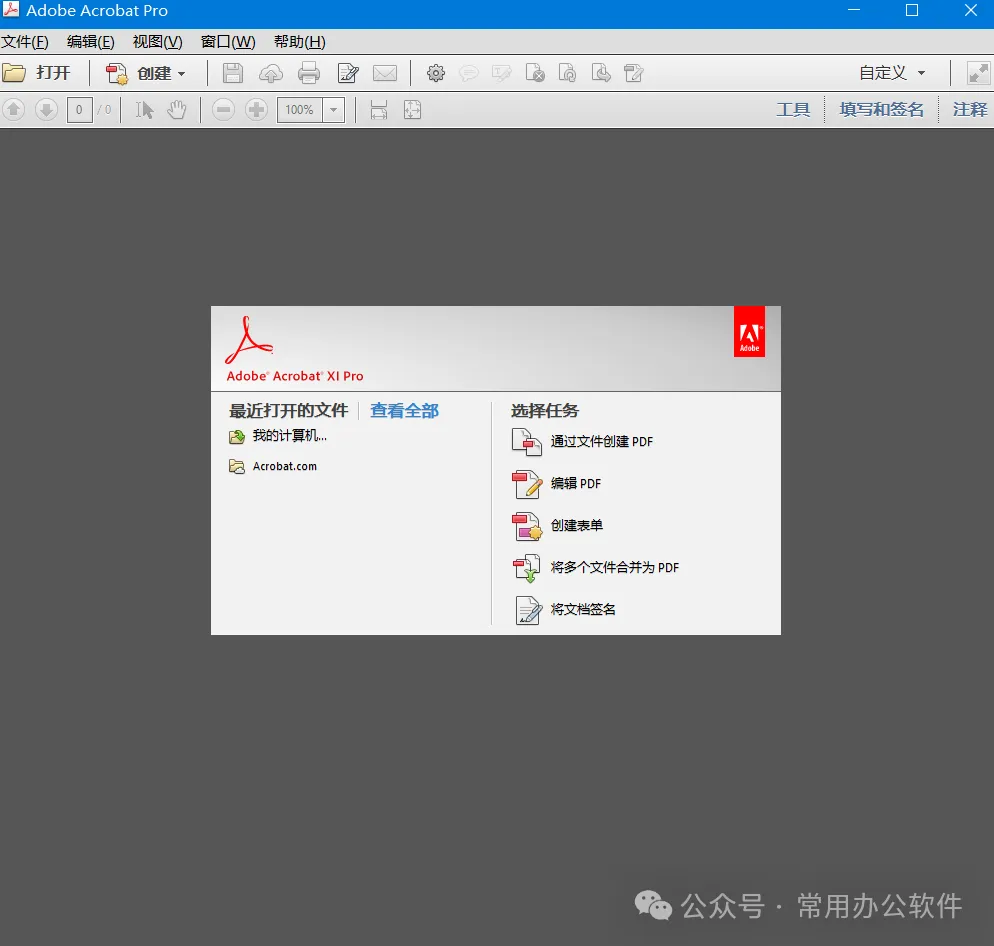Click the save floppy disk icon
This screenshot has width=994, height=946.
[x=233, y=74]
